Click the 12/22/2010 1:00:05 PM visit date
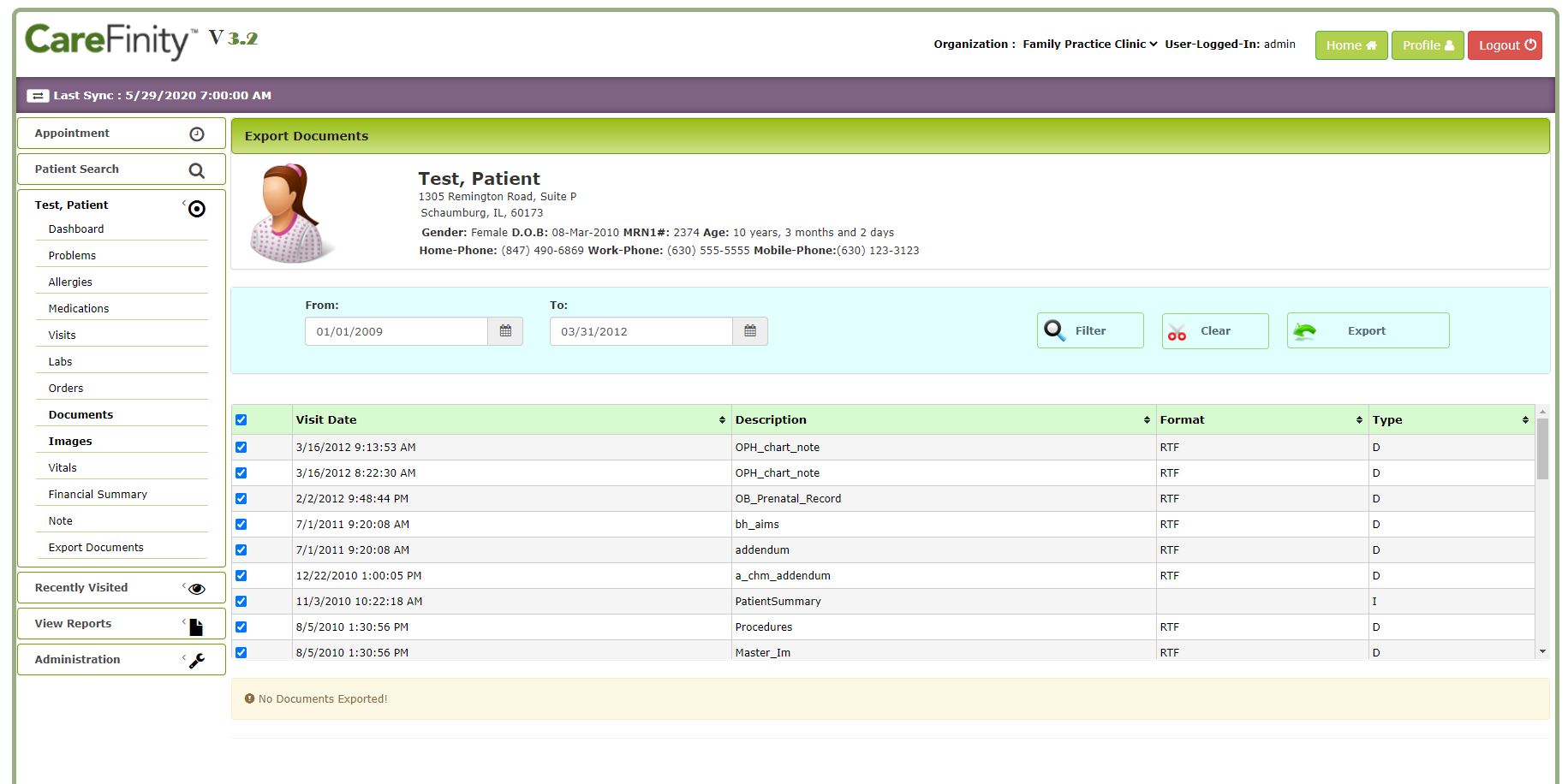 point(359,576)
